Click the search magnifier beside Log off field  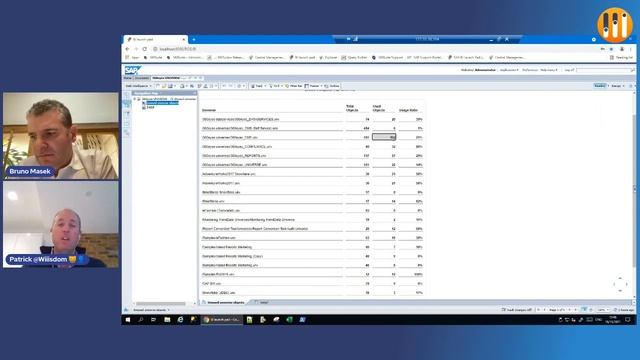pyautogui.click(x=632, y=70)
